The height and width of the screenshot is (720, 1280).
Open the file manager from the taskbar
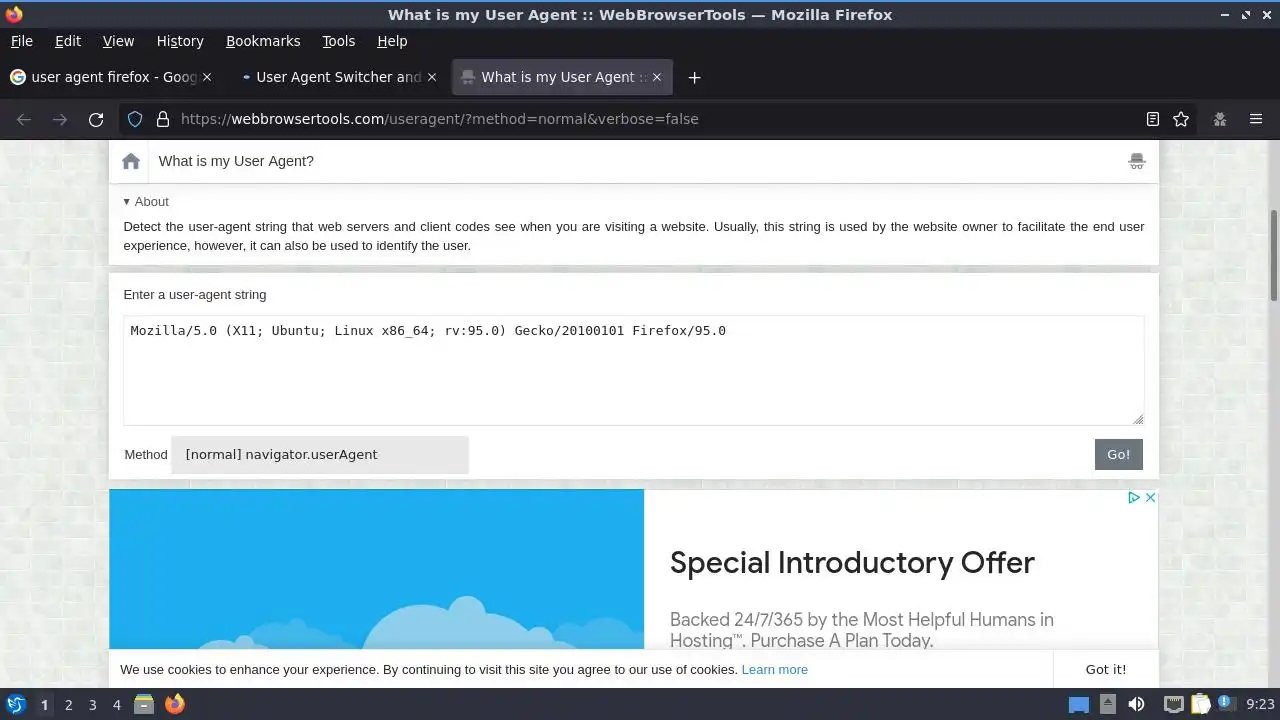(144, 704)
